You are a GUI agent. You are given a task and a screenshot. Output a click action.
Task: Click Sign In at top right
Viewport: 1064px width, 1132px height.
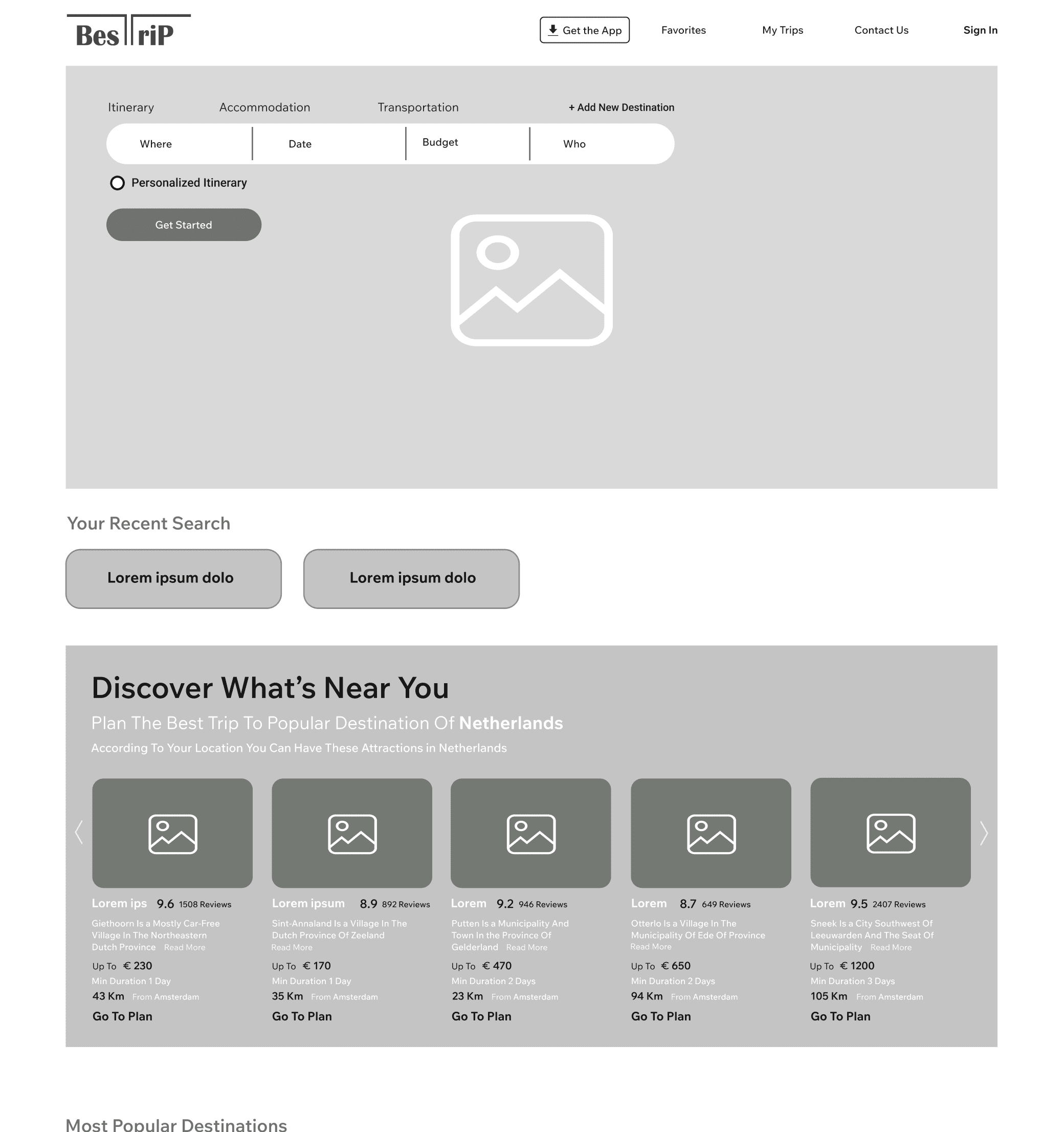980,30
